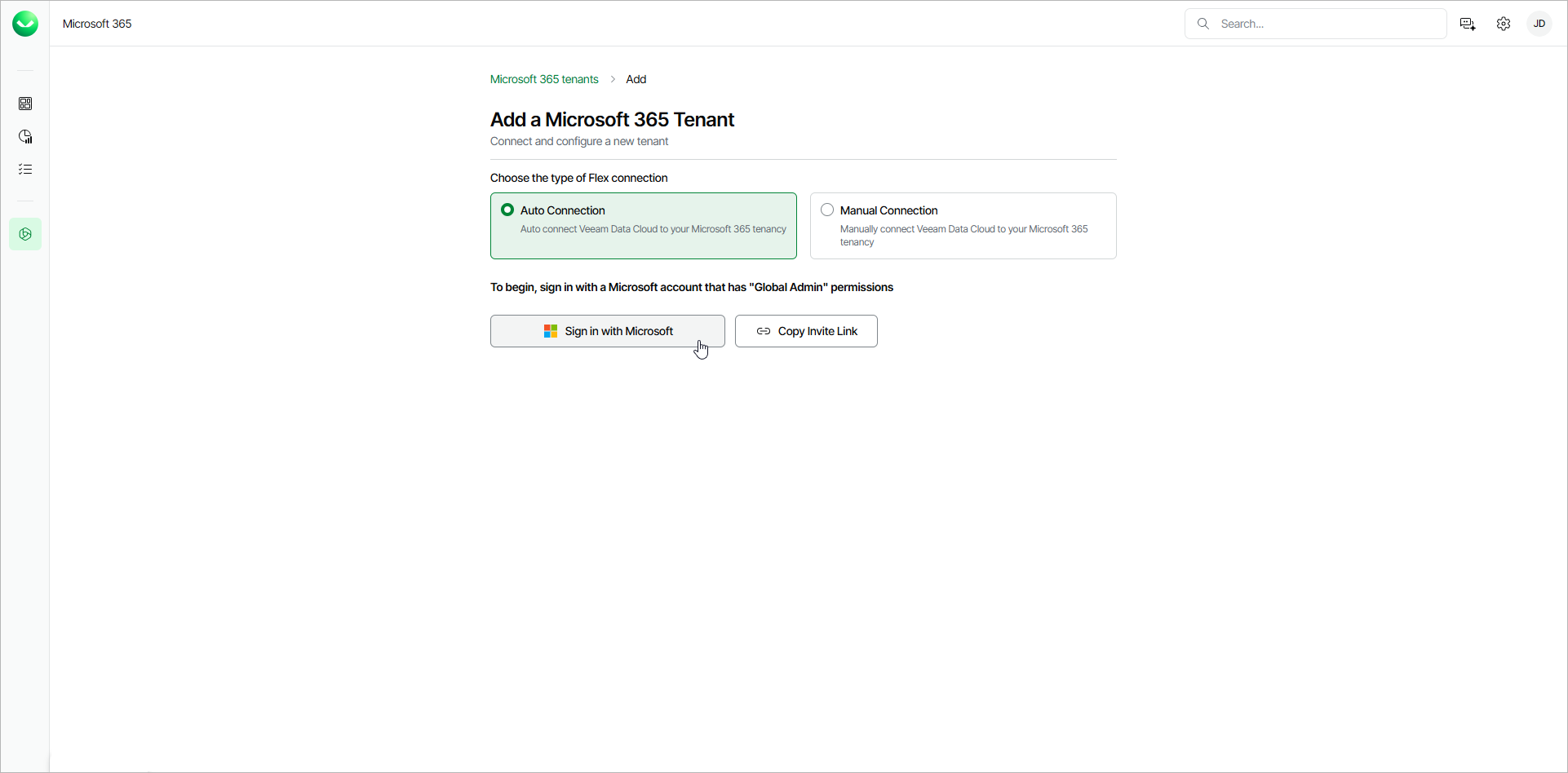The image size is (1568, 773).
Task: Open the checklist tasks sidebar icon
Action: [x=25, y=169]
